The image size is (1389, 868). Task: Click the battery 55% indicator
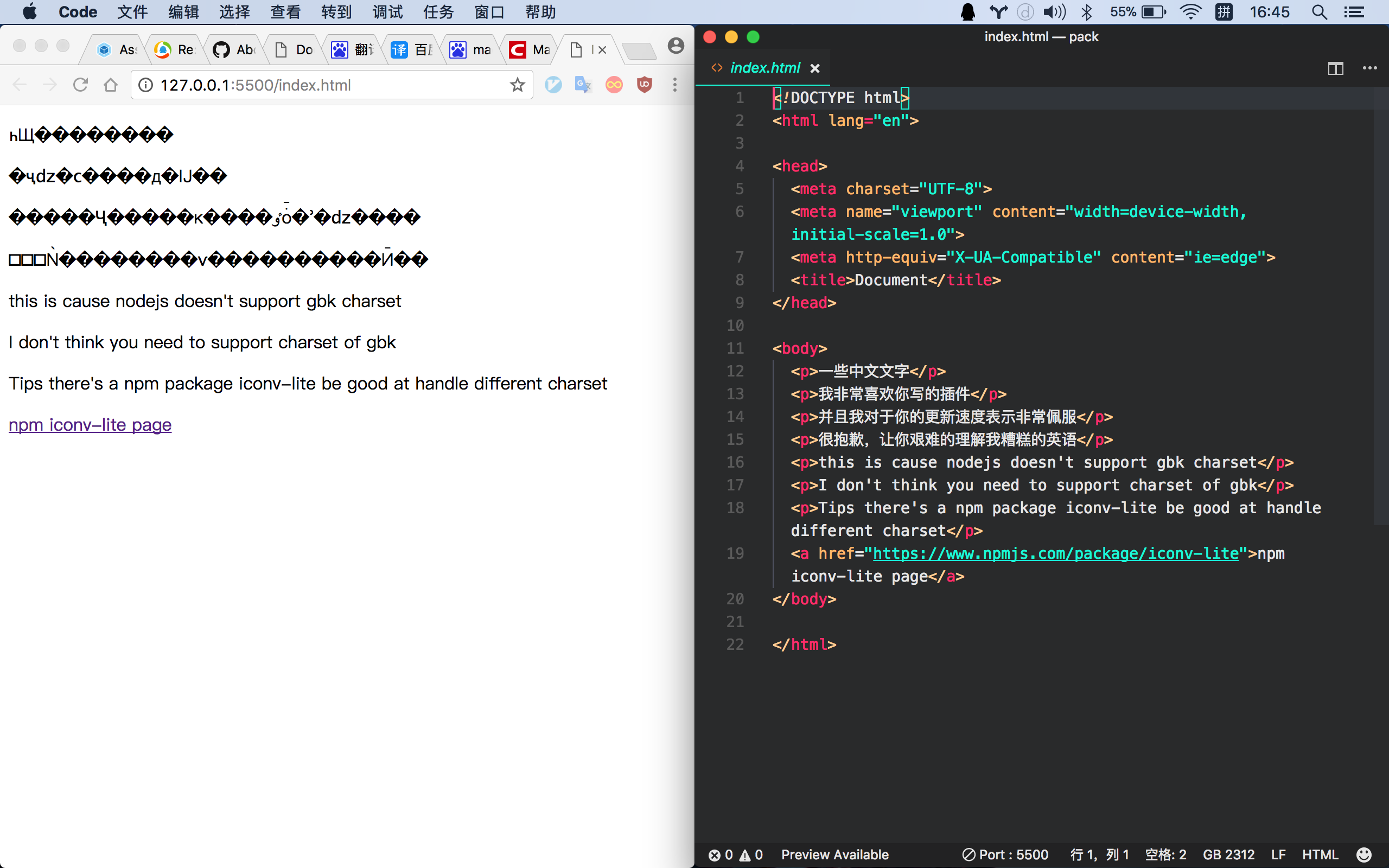pyautogui.click(x=1138, y=11)
